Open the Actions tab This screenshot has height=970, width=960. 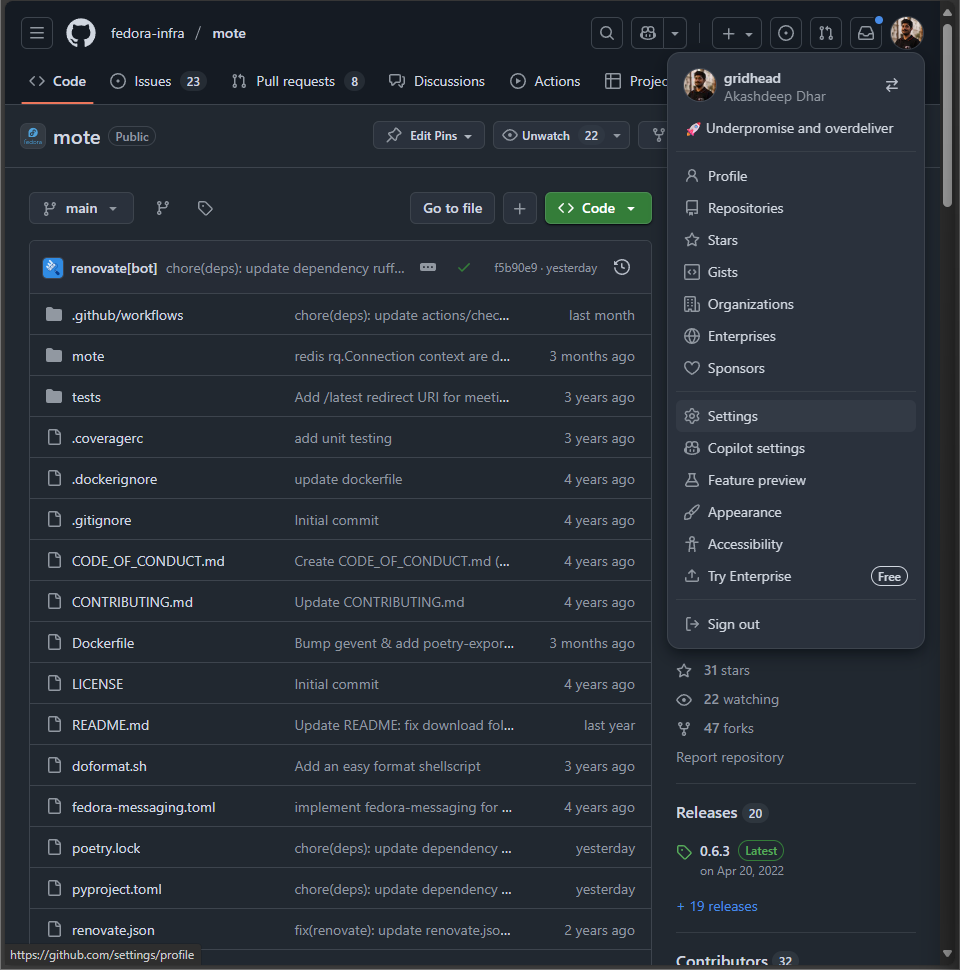(545, 81)
